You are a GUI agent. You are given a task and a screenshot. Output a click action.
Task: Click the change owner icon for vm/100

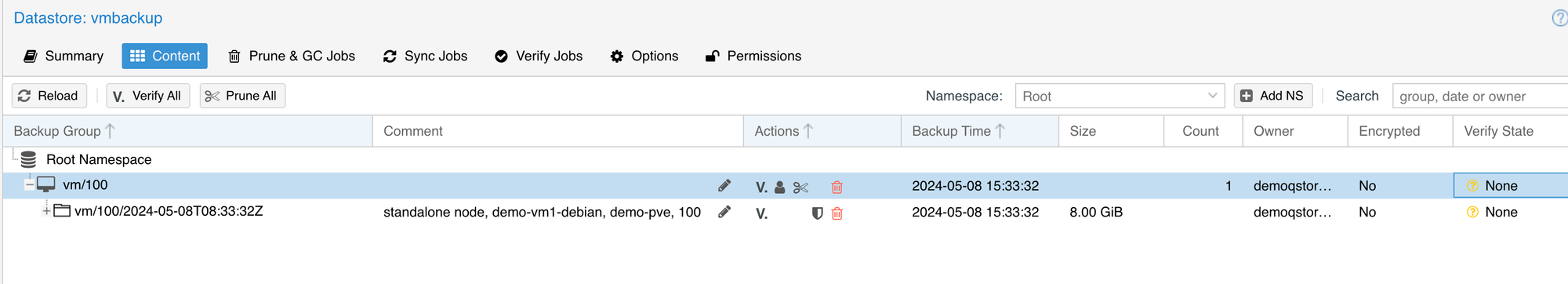779,188
